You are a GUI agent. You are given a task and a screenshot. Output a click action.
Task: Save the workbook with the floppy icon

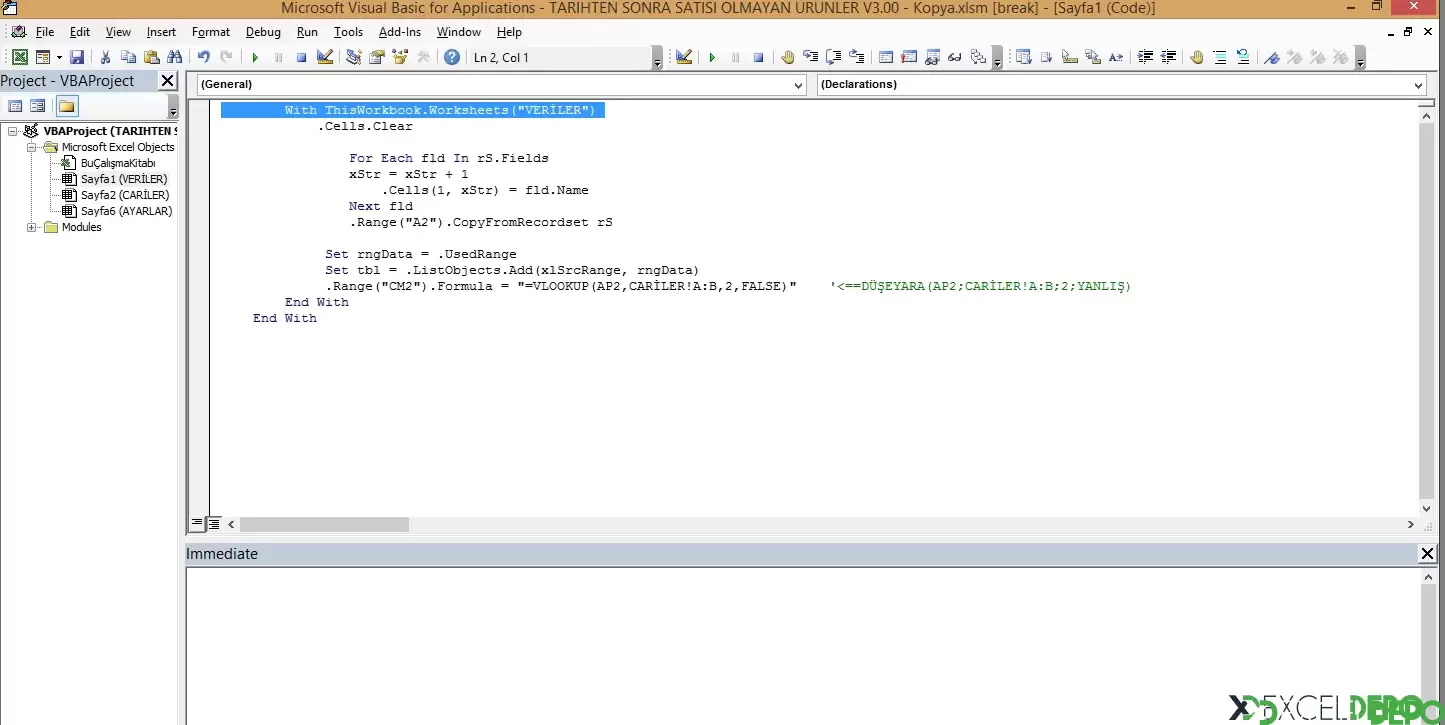(x=77, y=58)
